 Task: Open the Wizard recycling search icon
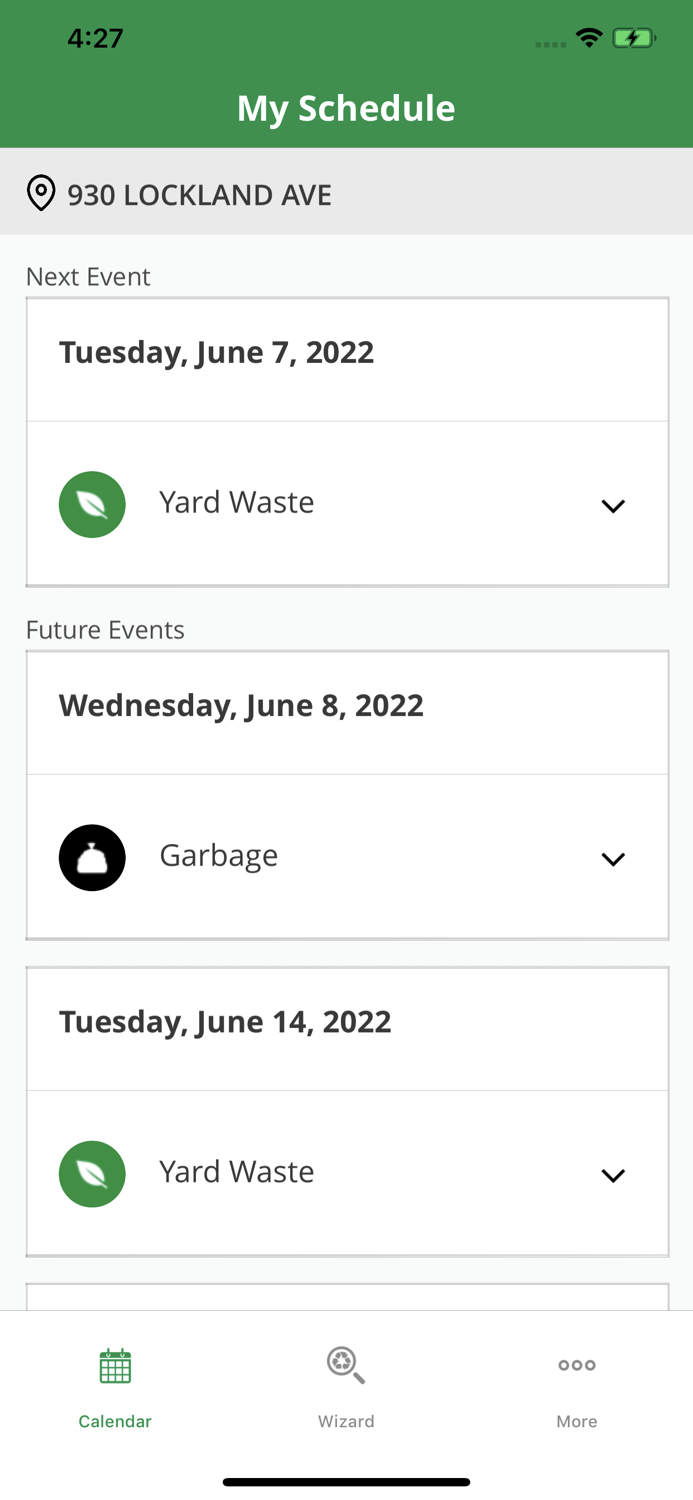pyautogui.click(x=346, y=1365)
